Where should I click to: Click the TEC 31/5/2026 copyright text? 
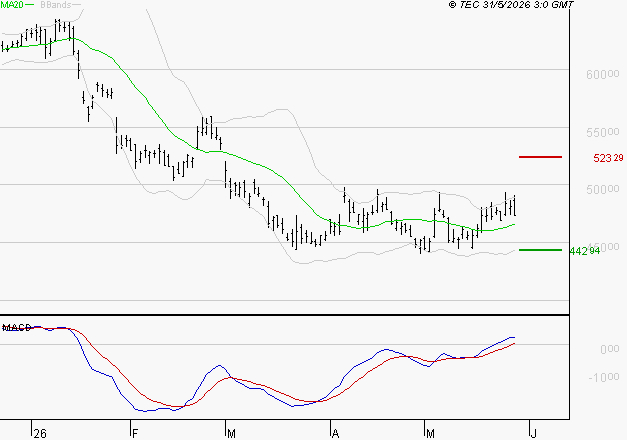[x=511, y=5]
